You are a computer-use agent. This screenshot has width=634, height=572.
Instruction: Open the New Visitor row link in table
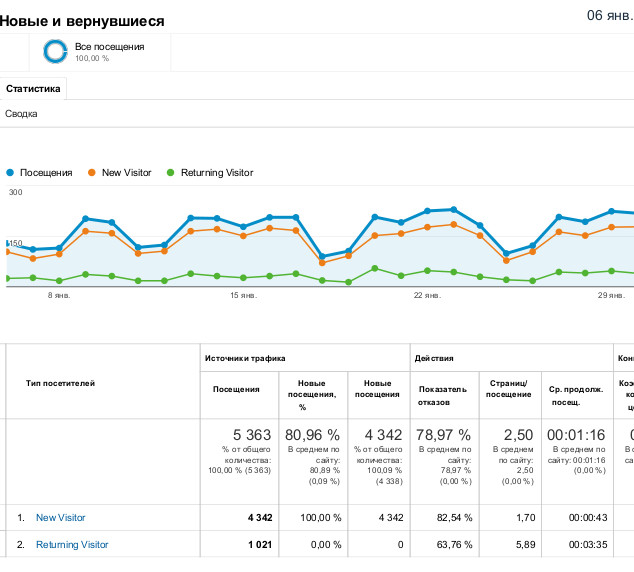tap(61, 518)
